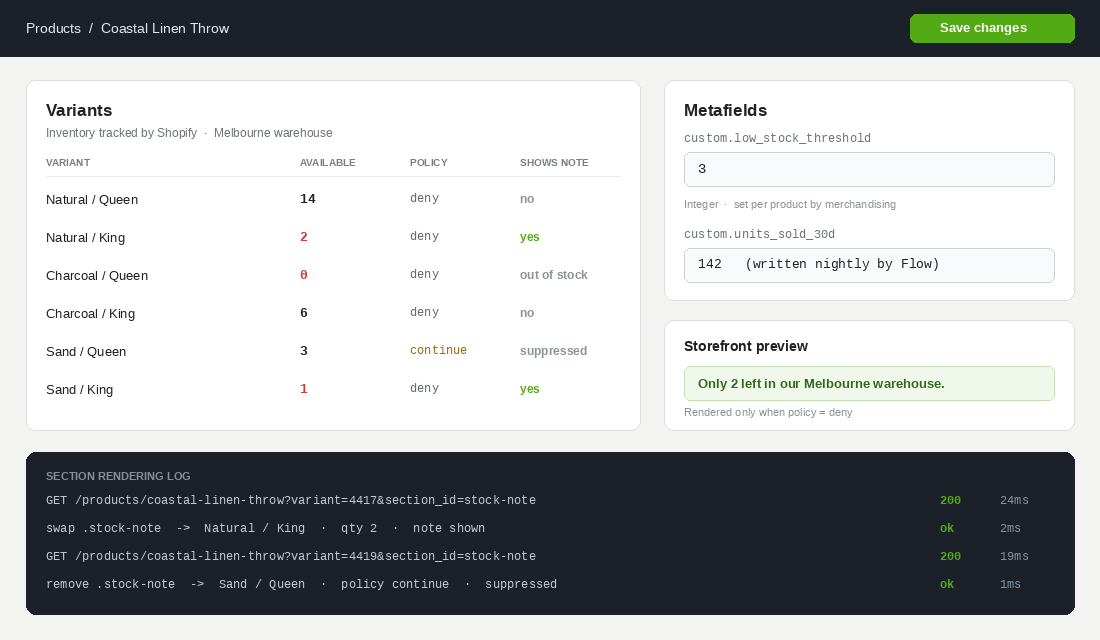This screenshot has height=640, width=1100.
Task: Click 'suppressed' note for Sand / Queen
Action: (554, 351)
